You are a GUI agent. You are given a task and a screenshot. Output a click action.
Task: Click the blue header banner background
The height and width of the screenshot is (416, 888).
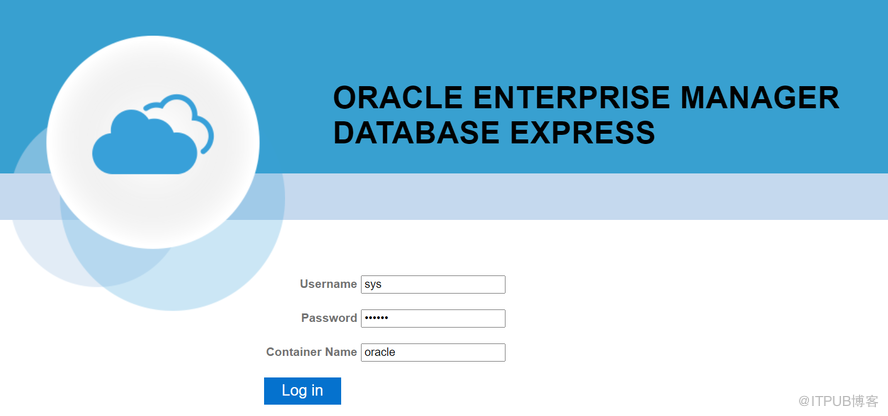600,35
